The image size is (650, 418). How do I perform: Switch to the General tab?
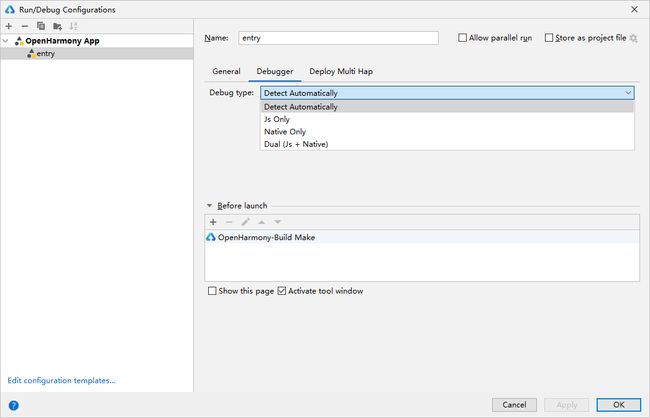point(226,71)
